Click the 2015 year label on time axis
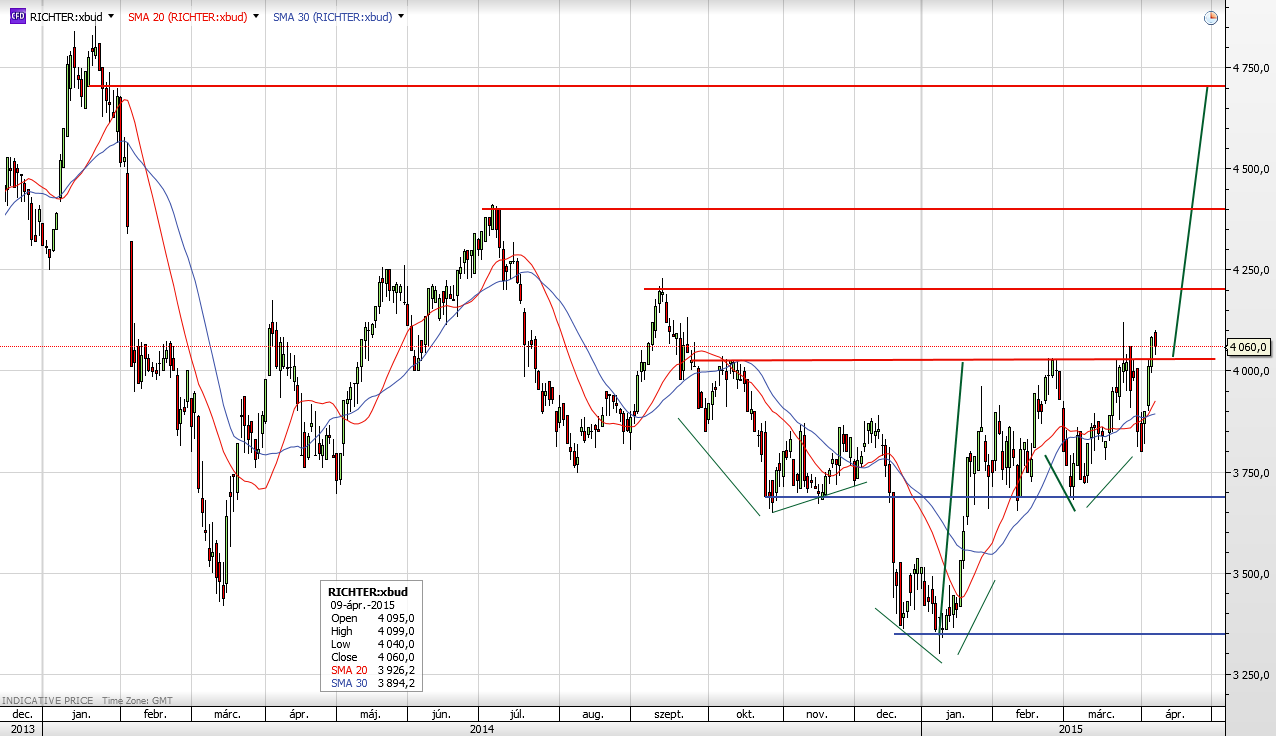 pyautogui.click(x=1073, y=729)
